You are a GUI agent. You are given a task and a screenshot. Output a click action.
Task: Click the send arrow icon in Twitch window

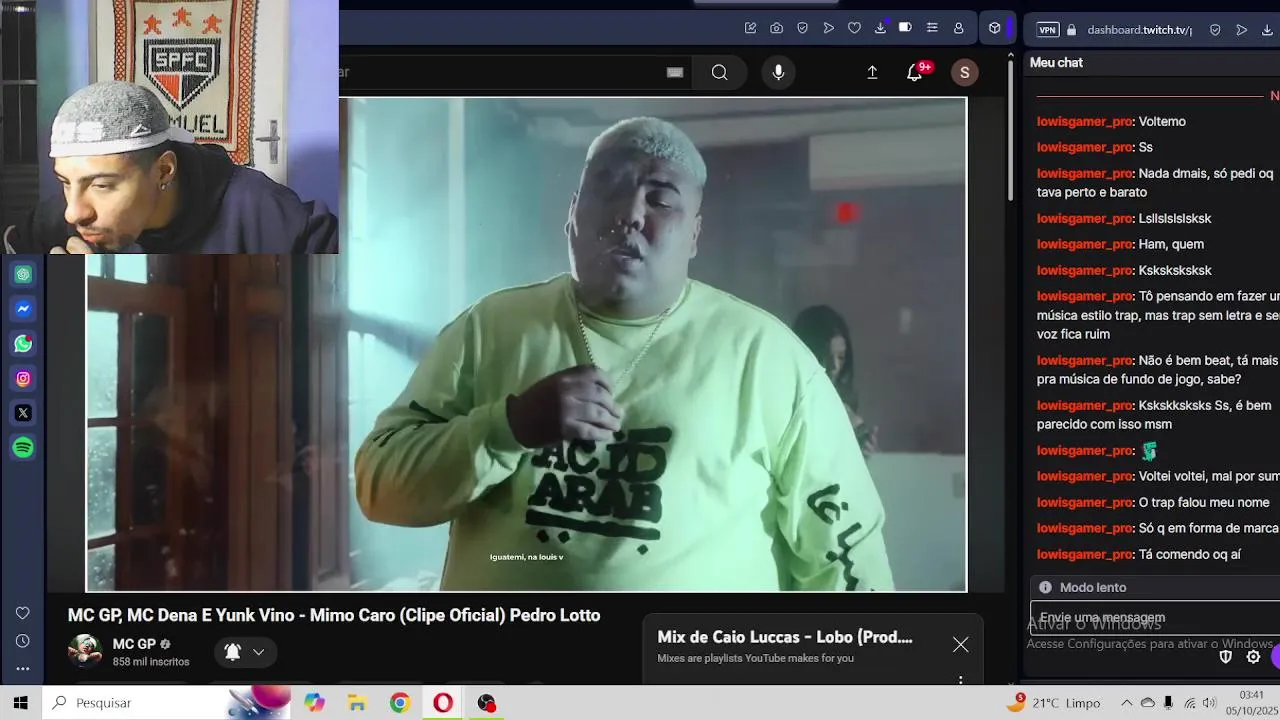click(1242, 30)
